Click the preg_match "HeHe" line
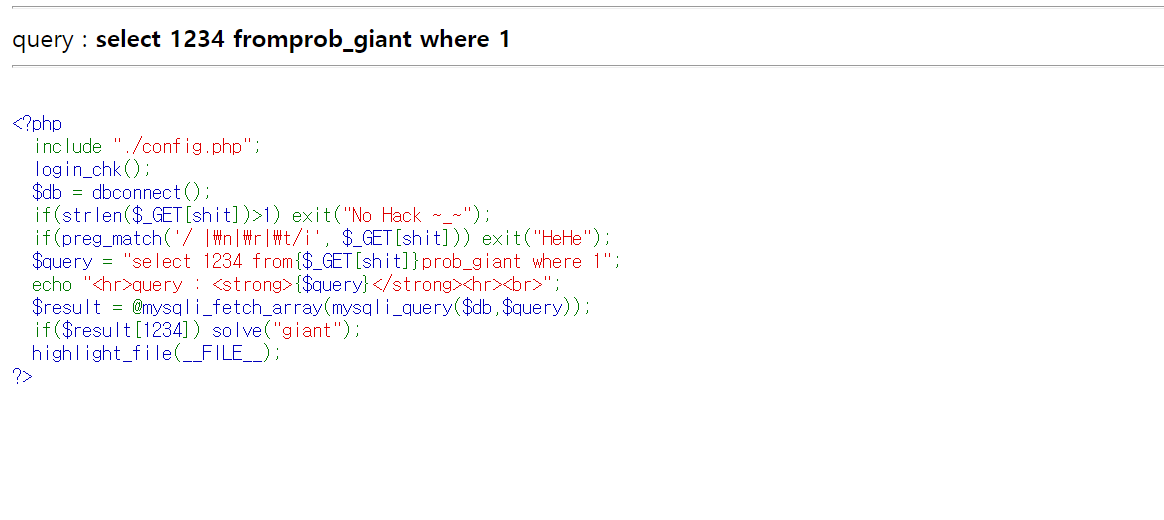 [321, 238]
